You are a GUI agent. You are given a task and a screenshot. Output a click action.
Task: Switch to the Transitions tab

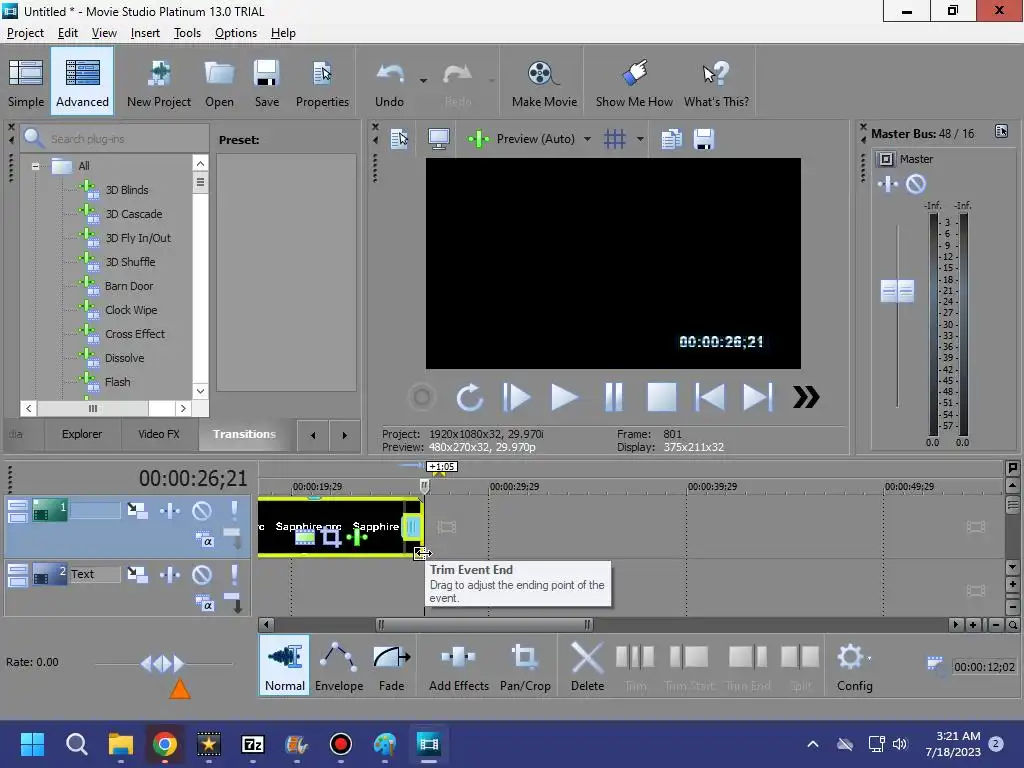(x=244, y=434)
